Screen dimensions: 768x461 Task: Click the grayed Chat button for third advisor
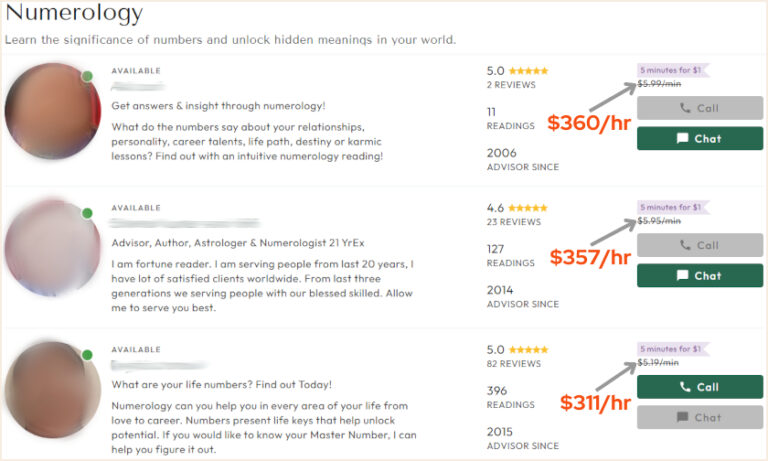(699, 417)
